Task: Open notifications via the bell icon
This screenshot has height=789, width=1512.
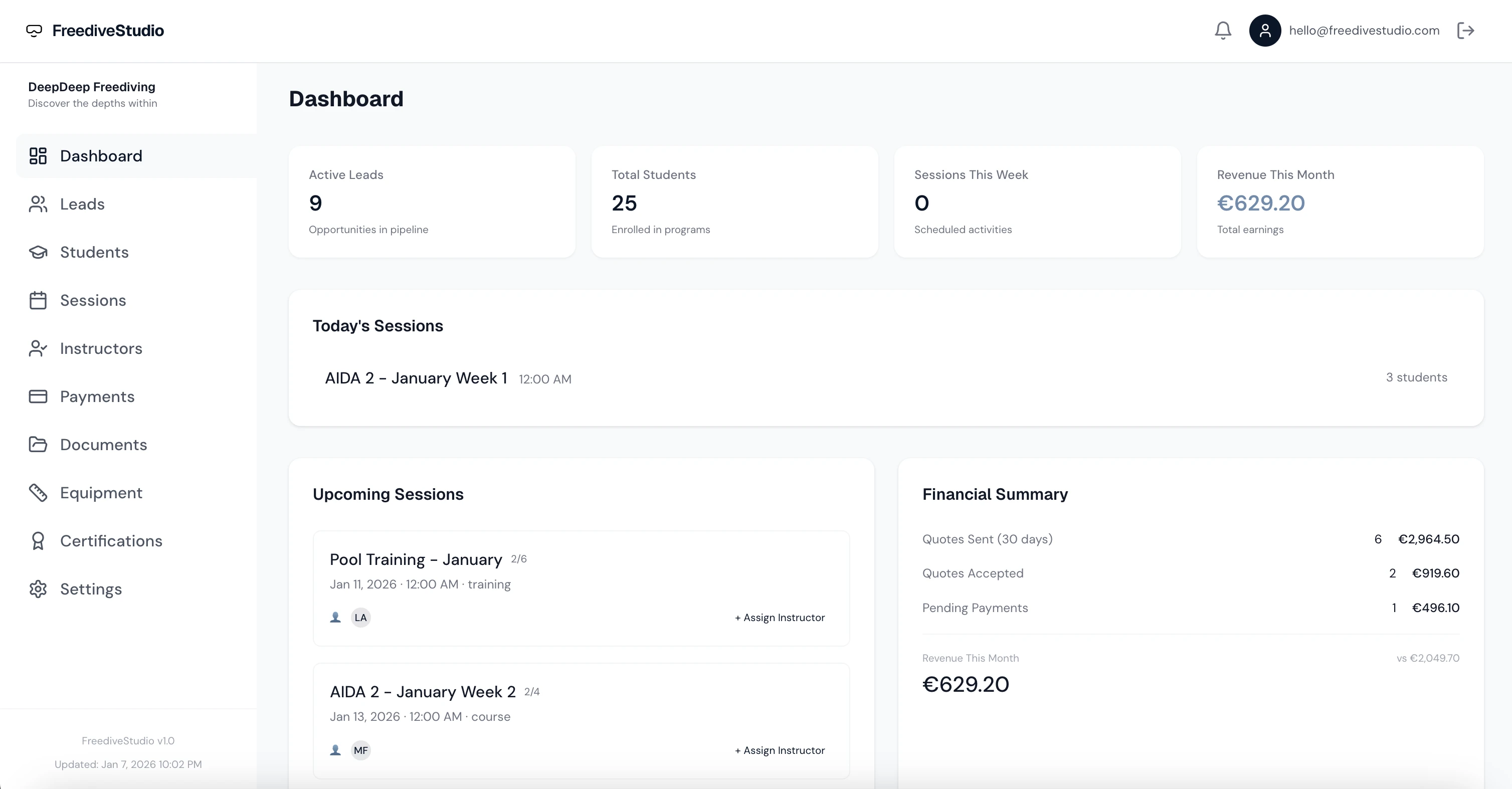Action: 1222,31
